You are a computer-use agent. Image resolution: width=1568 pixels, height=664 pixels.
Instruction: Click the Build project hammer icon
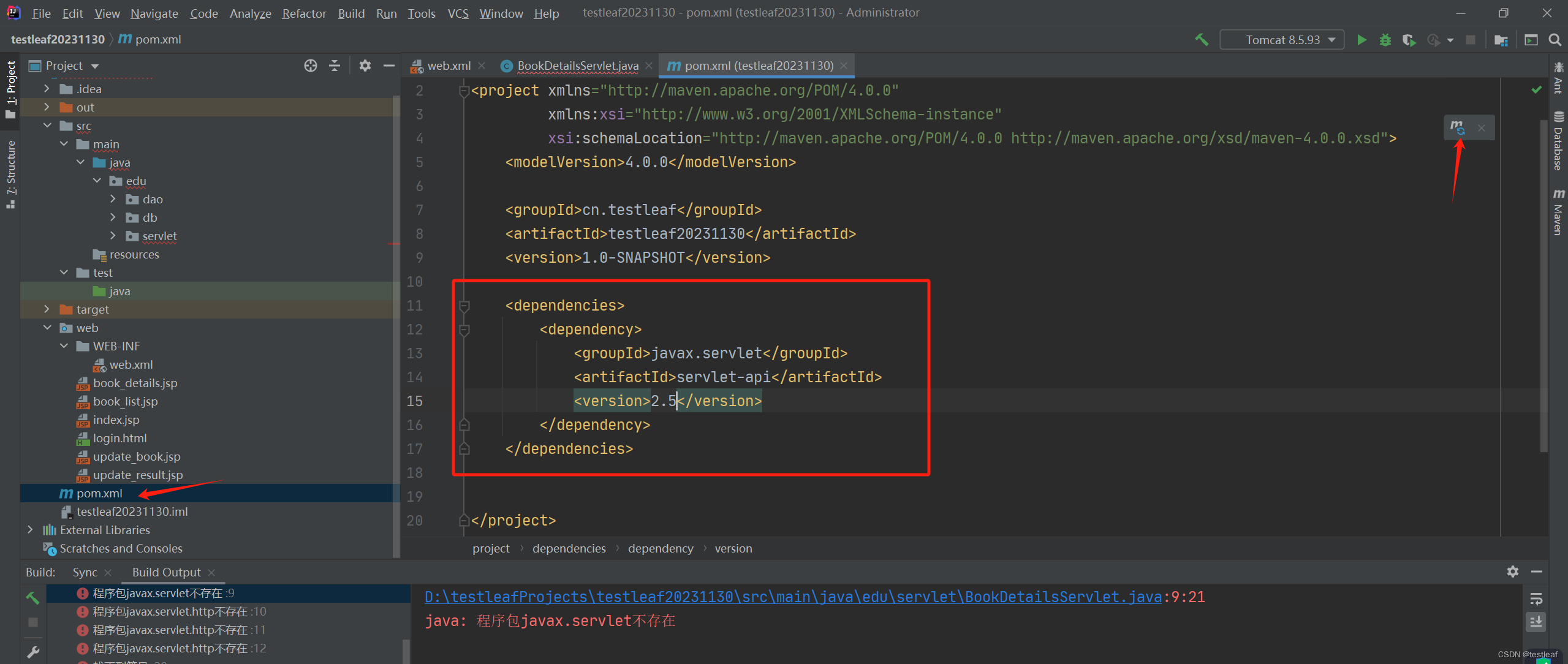[1202, 40]
